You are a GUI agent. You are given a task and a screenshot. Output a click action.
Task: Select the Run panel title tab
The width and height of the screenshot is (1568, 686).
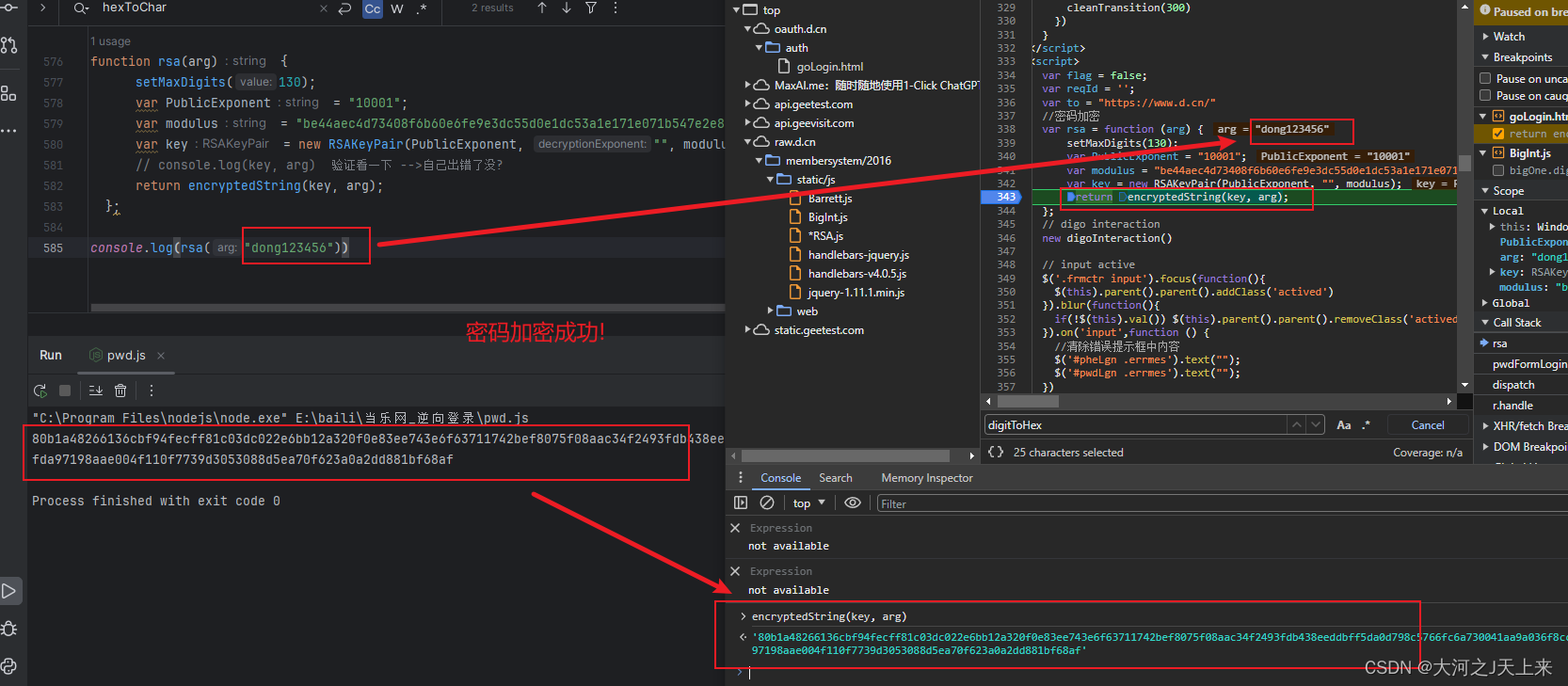[x=51, y=356]
